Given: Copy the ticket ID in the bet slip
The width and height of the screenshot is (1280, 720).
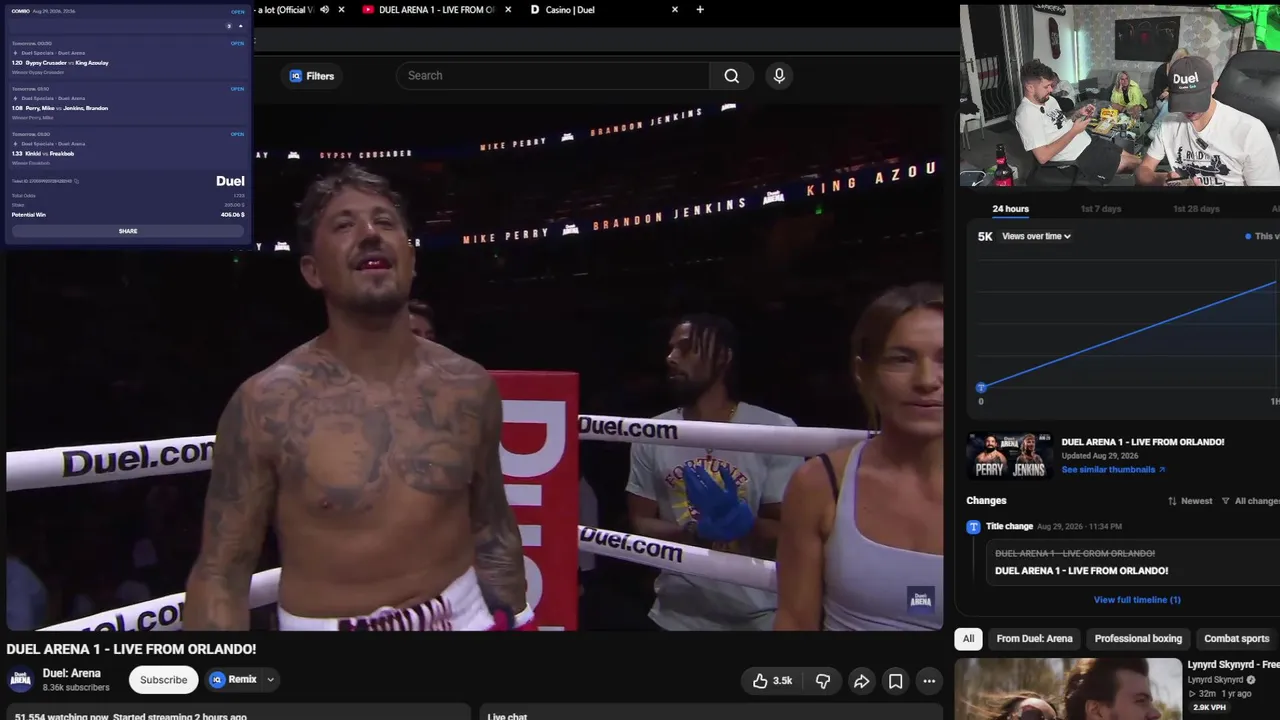Looking at the screenshot, I should pyautogui.click(x=76, y=181).
